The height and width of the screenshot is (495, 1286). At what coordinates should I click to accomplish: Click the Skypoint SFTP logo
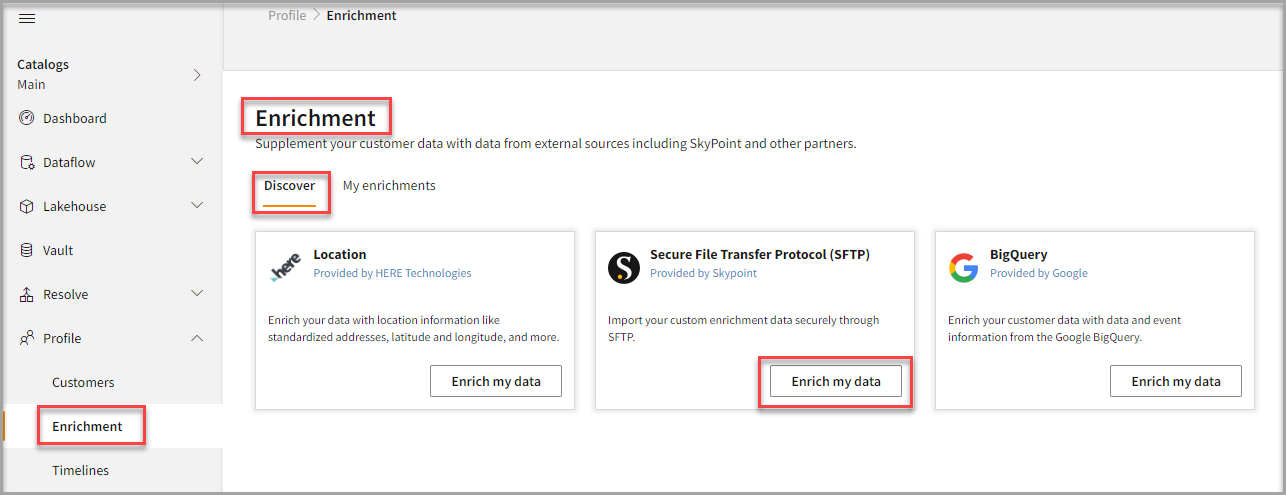[x=624, y=268]
